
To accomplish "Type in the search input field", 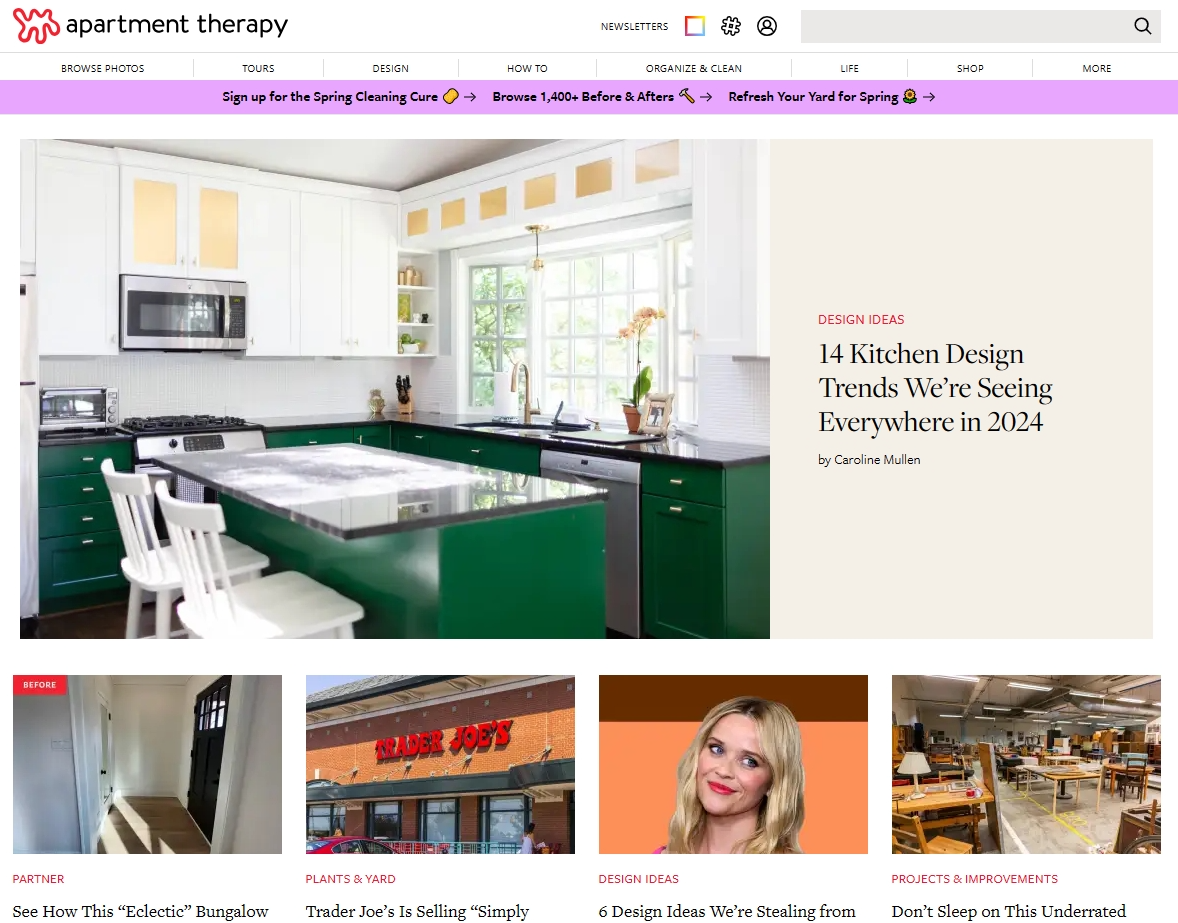I will (x=960, y=26).
